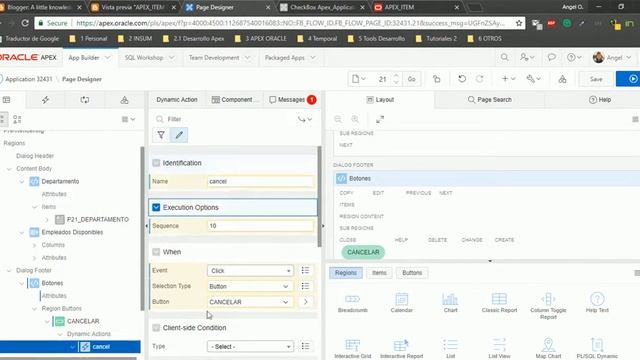Collapse the When property group
Screen dimensions: 640x360
156,252
